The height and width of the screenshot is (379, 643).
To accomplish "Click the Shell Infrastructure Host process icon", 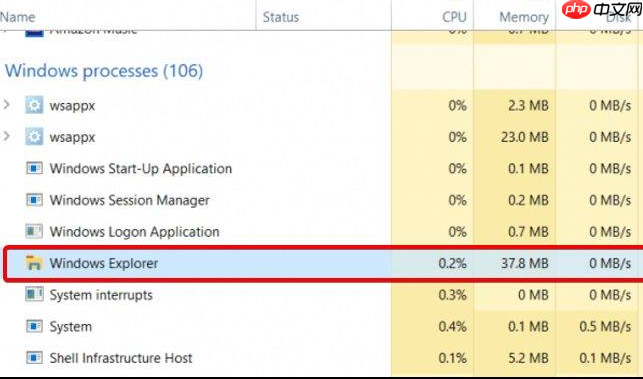I will (34, 358).
